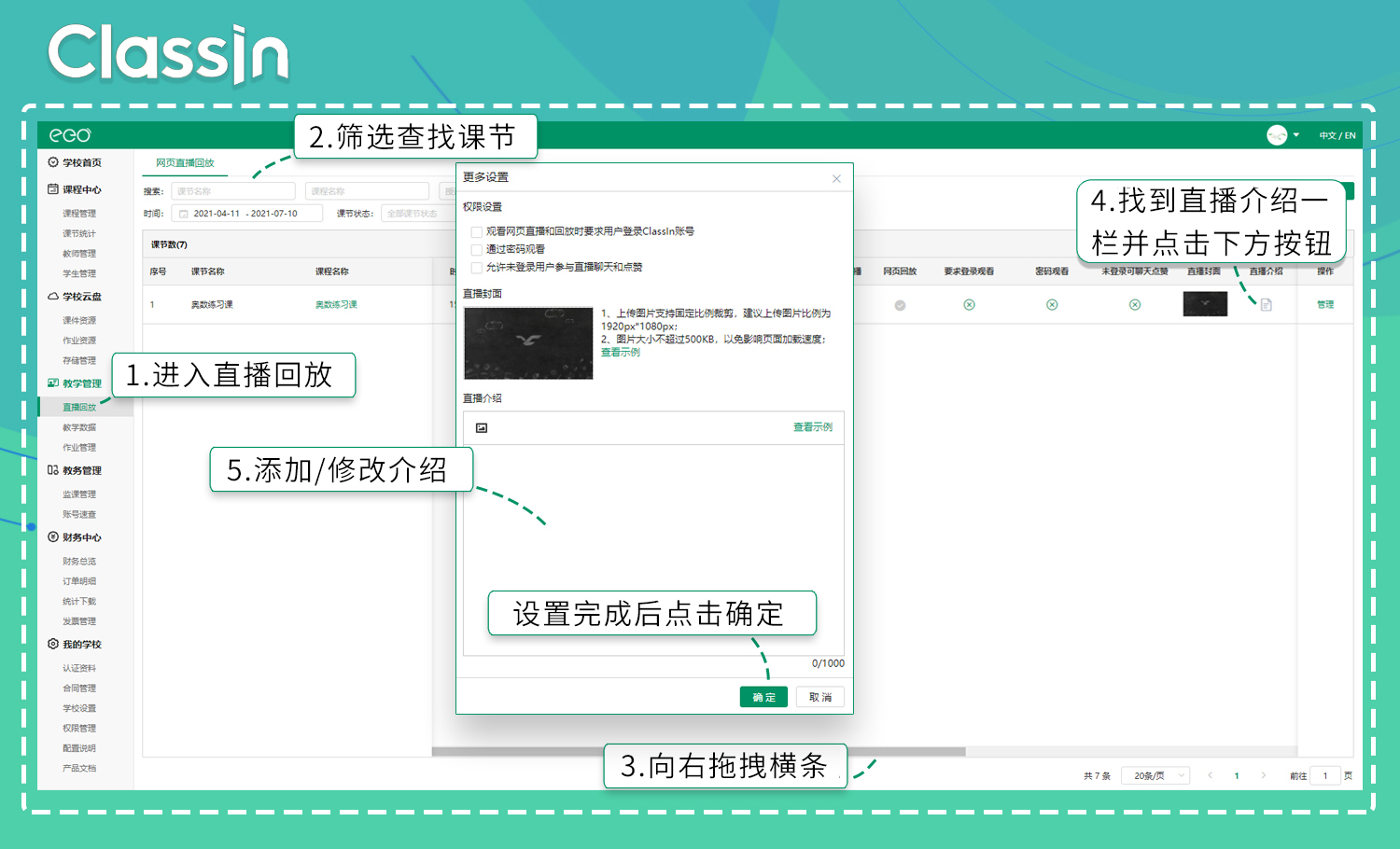Open 学校首页 in the sidebar
Viewport: 1400px width, 849px height.
(82, 162)
